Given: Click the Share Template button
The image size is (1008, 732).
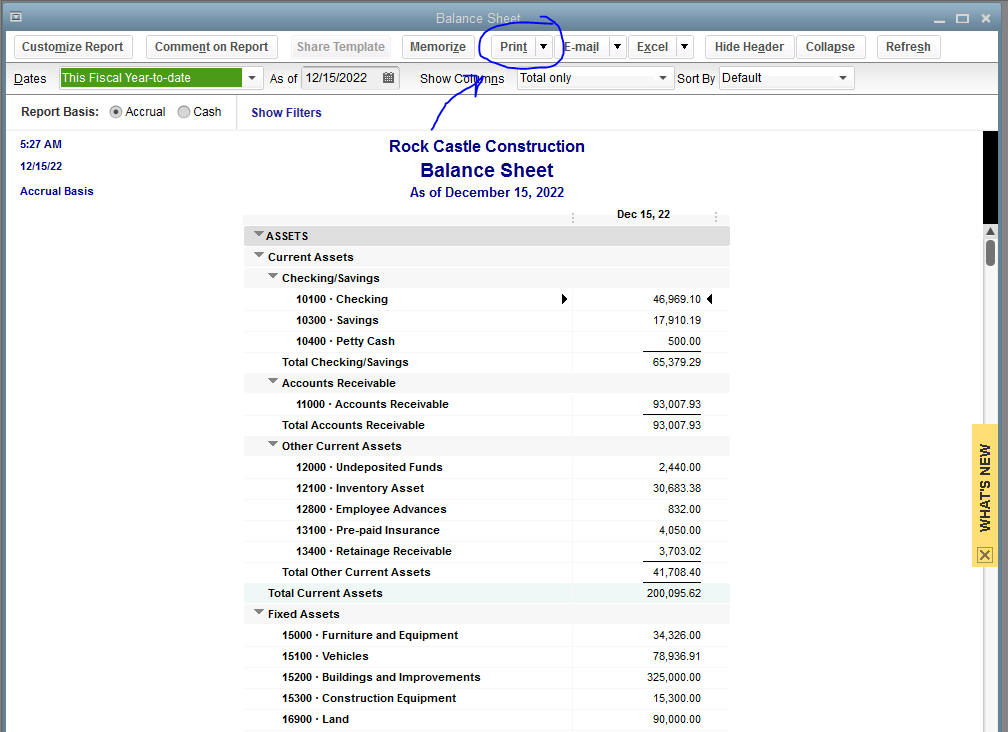Looking at the screenshot, I should click(x=341, y=47).
